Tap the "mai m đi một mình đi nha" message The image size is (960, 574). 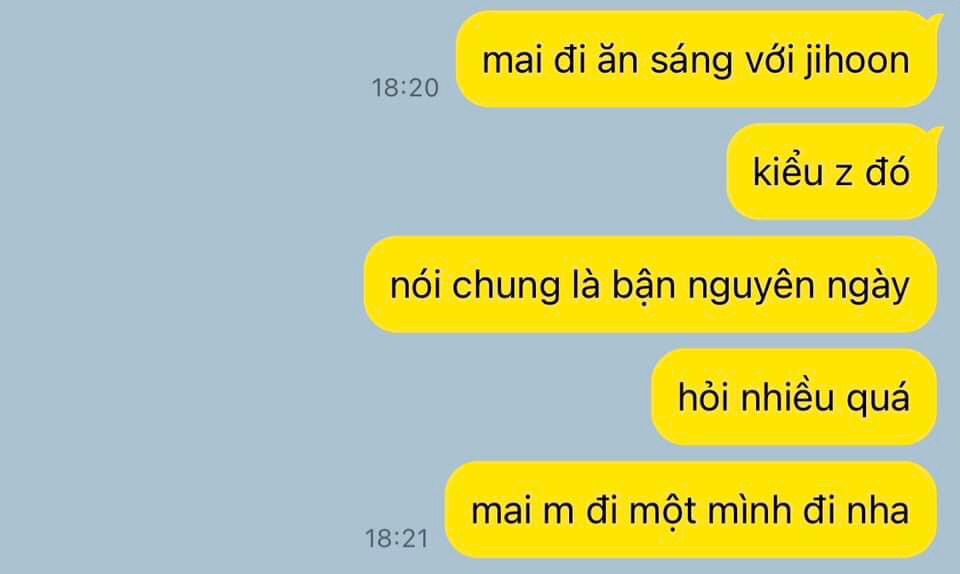point(691,510)
